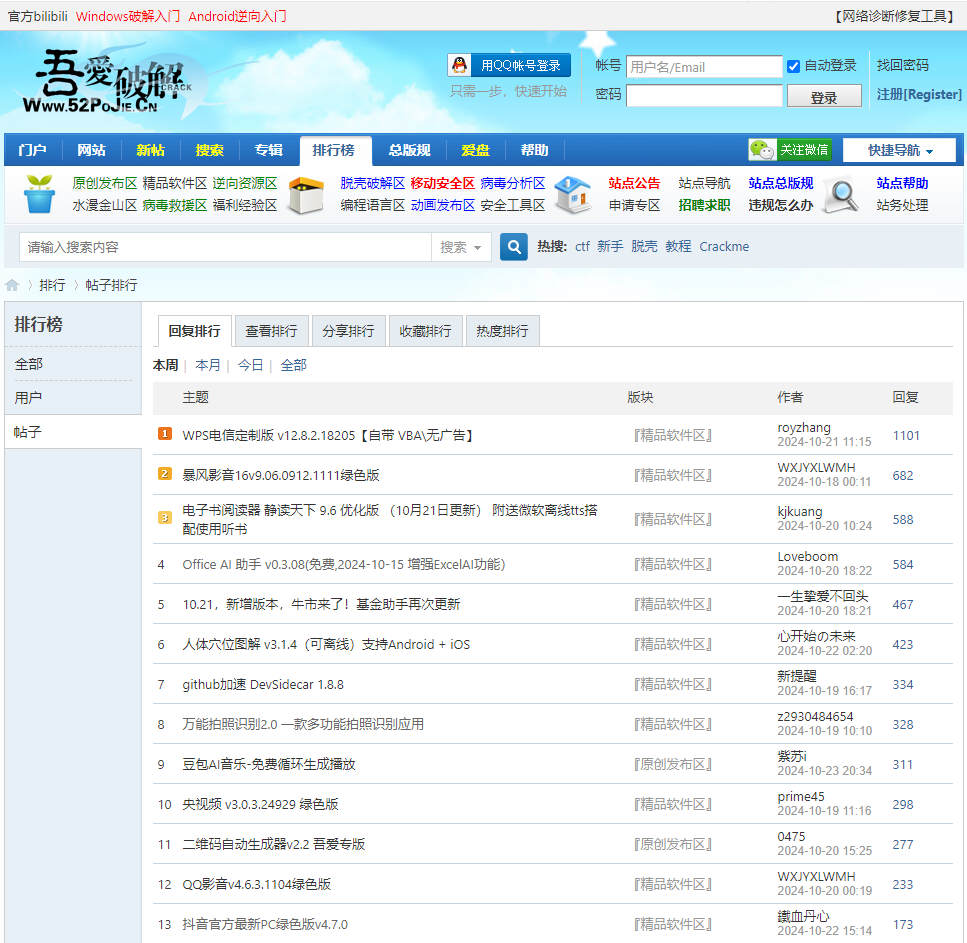Click the toolbox section icon
The width and height of the screenshot is (967, 943).
pos(307,195)
